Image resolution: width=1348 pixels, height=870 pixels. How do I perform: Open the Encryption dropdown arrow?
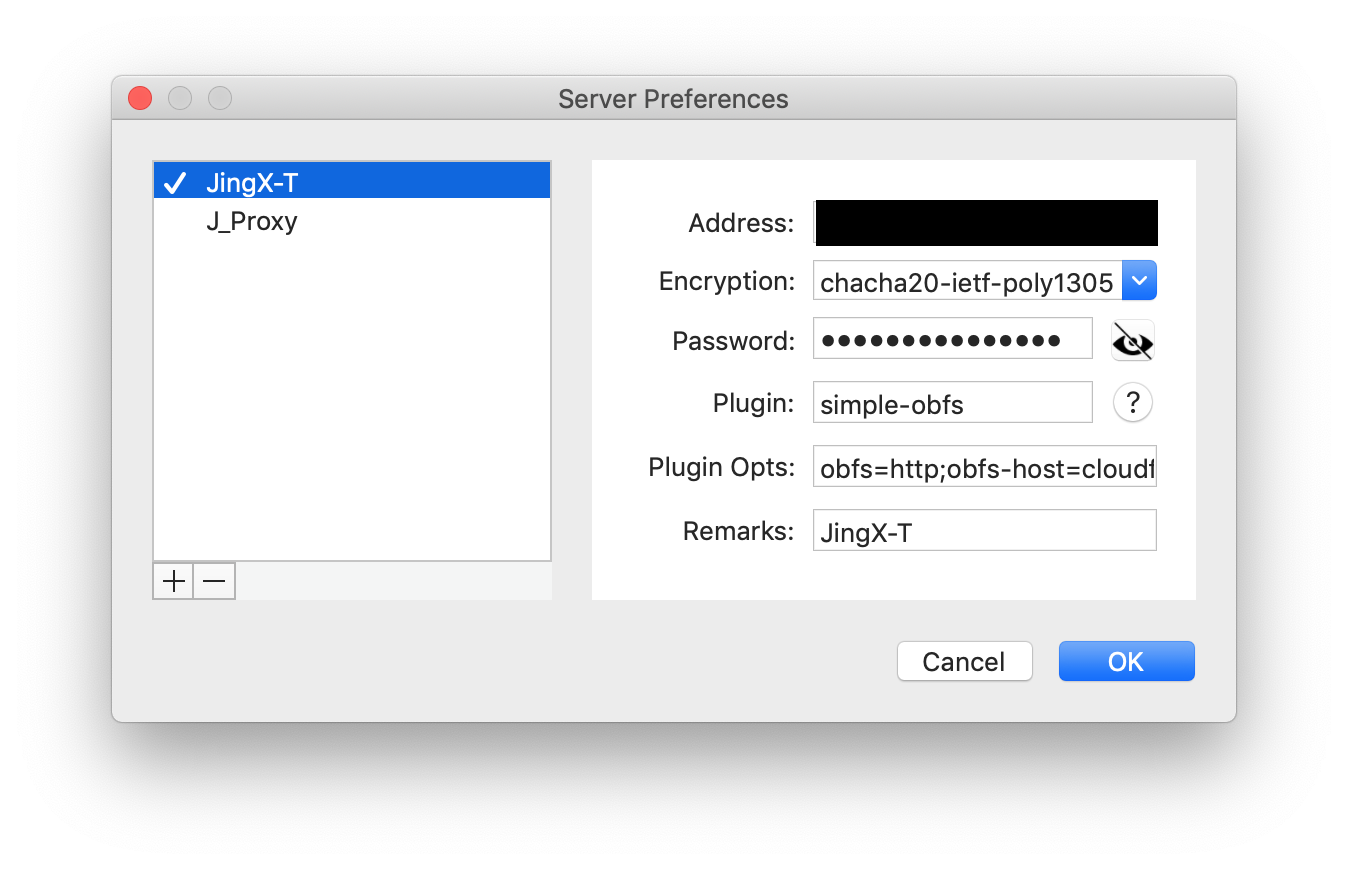1140,281
